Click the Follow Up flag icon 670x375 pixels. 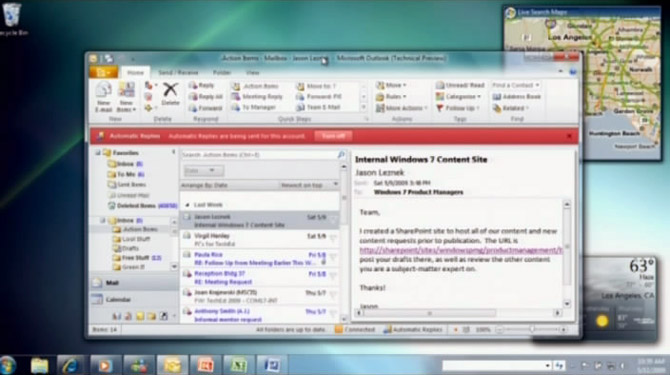click(440, 108)
